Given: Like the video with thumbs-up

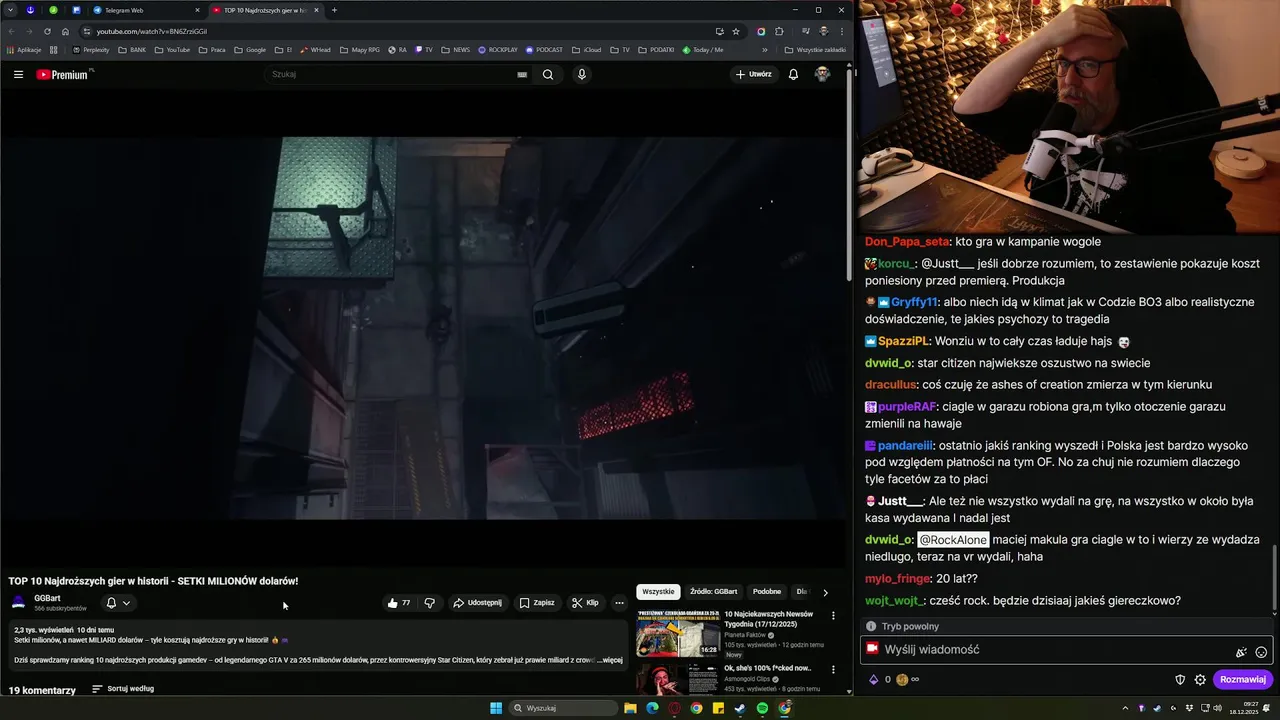Looking at the screenshot, I should [399, 603].
